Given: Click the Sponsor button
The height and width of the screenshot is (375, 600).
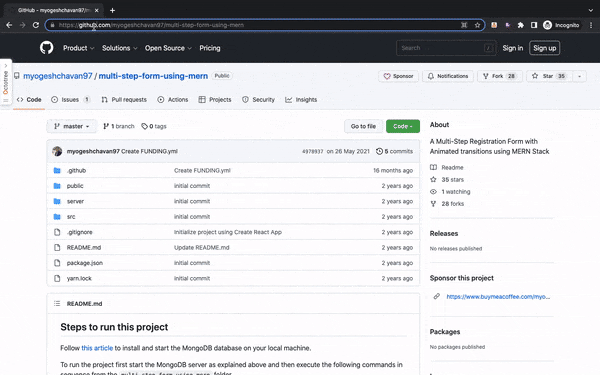Looking at the screenshot, I should pos(398,76).
